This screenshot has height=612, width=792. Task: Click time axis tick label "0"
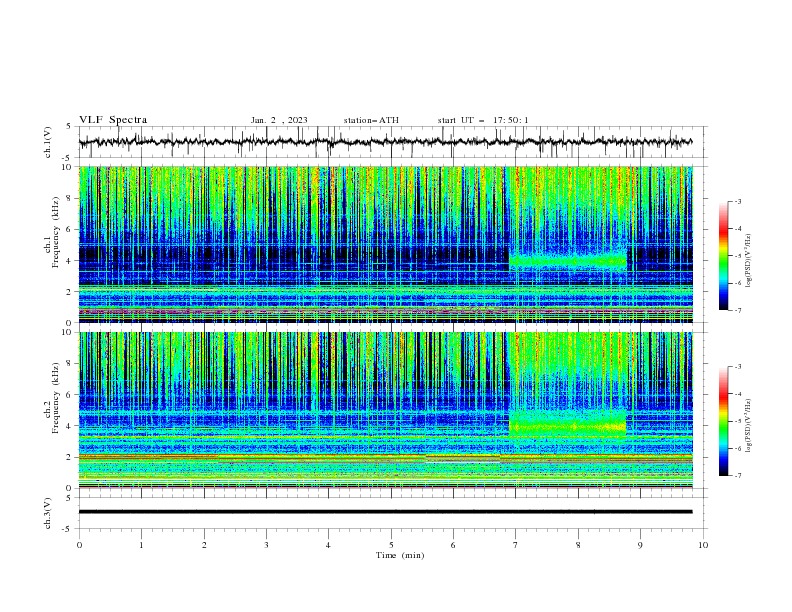(79, 545)
